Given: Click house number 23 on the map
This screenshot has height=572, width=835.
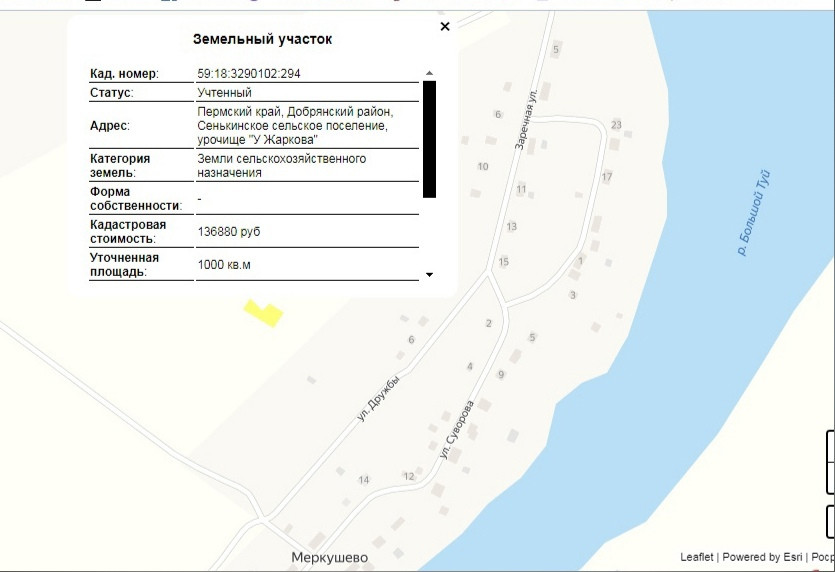Looking at the screenshot, I should click(x=616, y=125).
